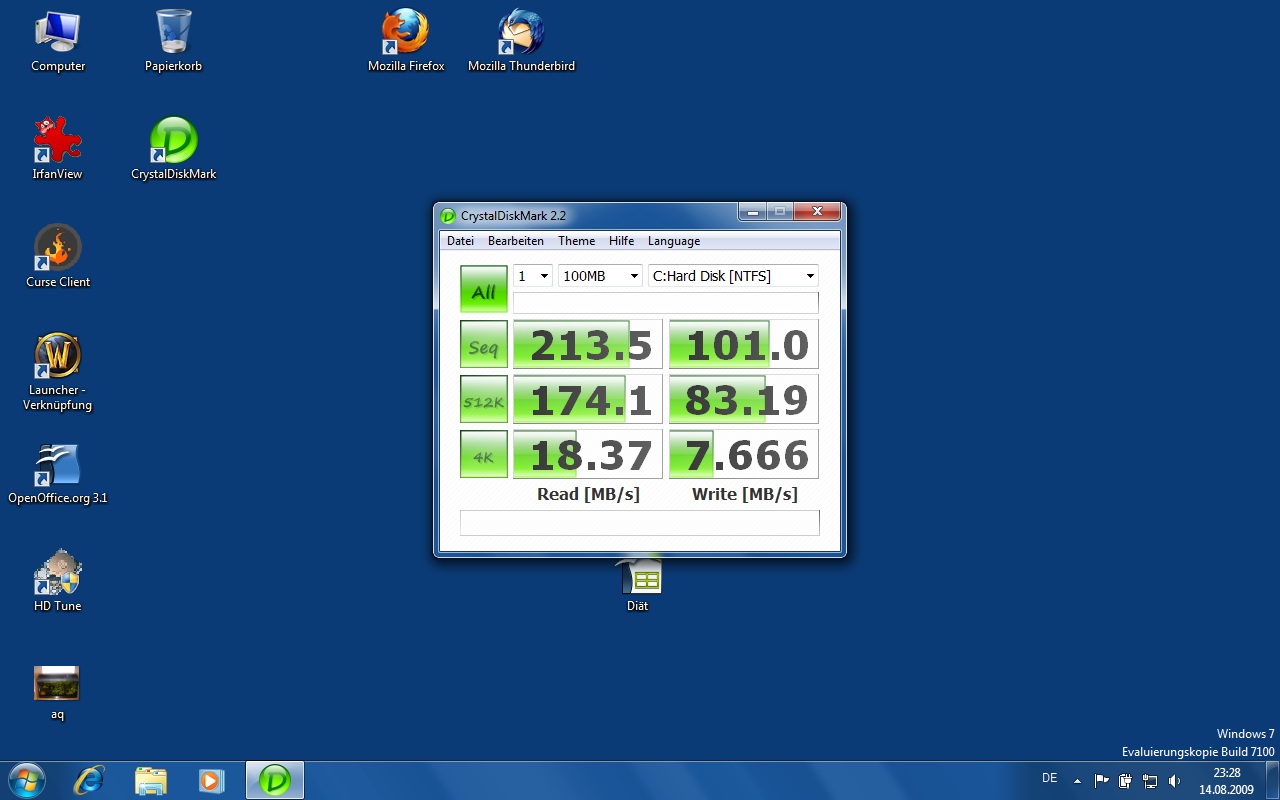
Task: Click the network tray icon
Action: 1150,781
